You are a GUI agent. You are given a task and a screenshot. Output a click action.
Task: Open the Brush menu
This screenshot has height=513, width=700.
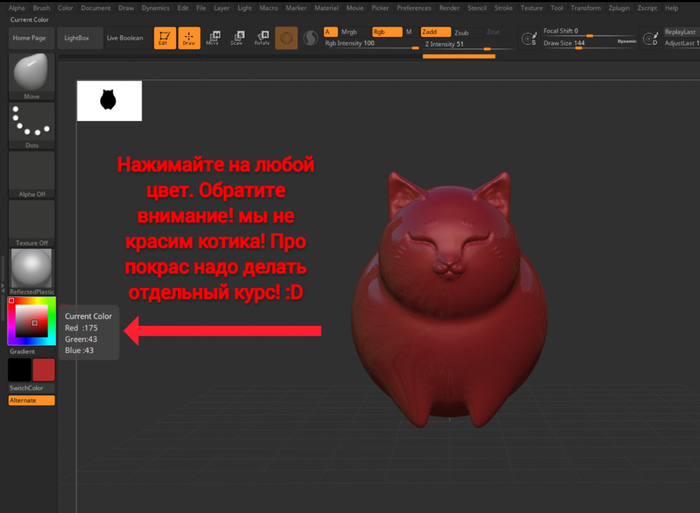point(41,7)
